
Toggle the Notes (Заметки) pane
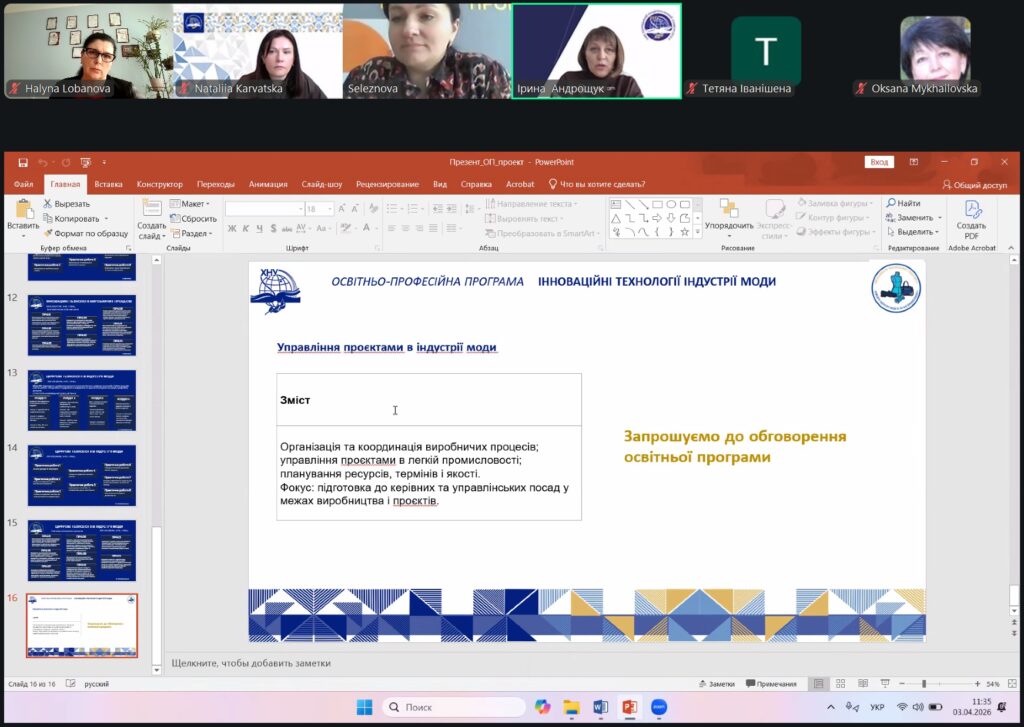pos(716,684)
